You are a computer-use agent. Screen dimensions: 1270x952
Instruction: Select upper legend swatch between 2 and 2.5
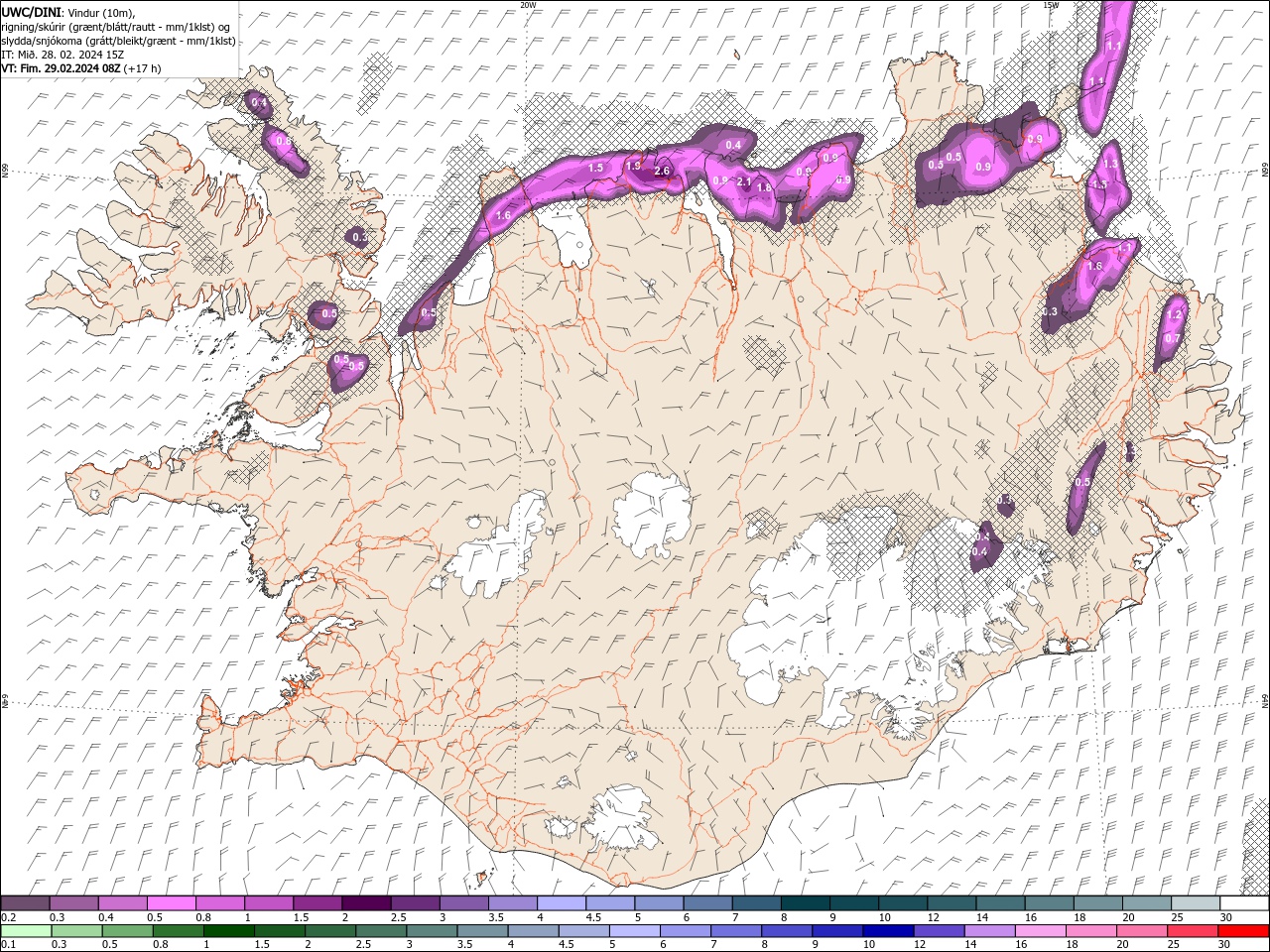366,903
